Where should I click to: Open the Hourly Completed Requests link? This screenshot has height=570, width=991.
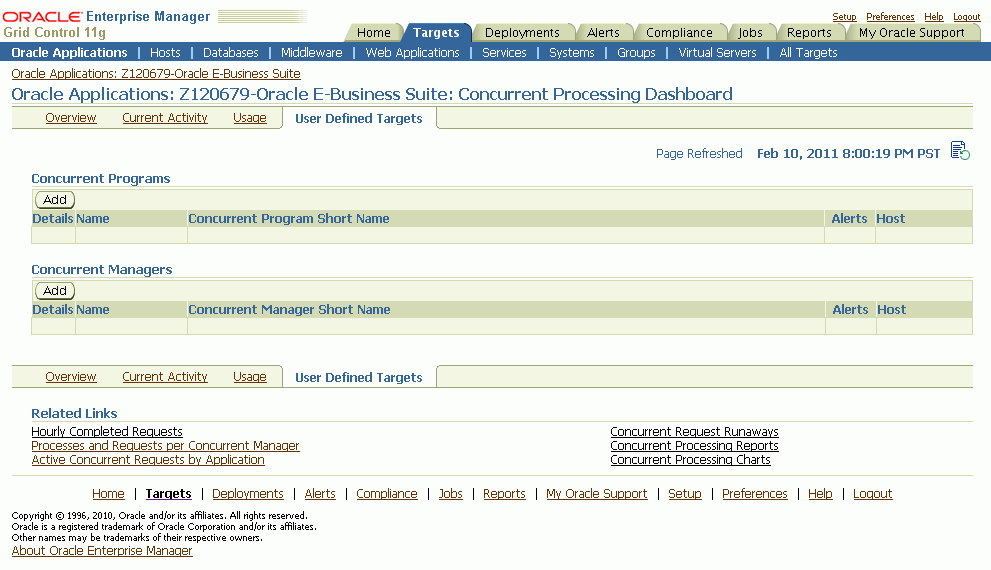[107, 432]
